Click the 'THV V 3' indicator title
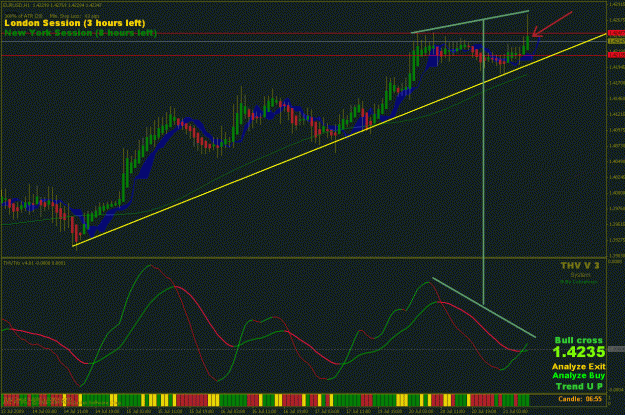 (x=580, y=266)
